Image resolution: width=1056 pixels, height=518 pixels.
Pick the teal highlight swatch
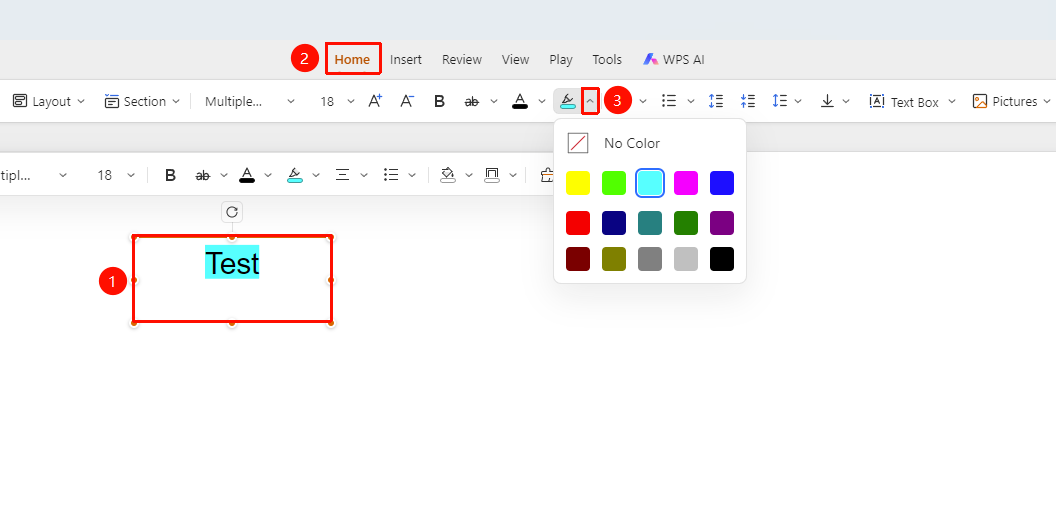point(650,223)
